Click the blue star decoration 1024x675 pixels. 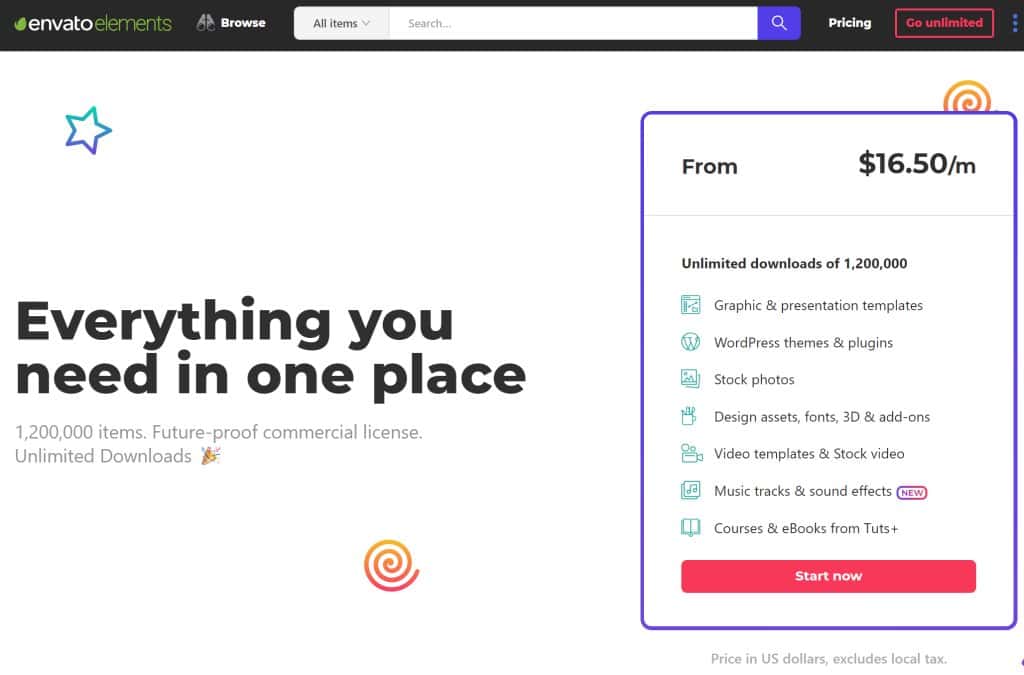click(x=88, y=130)
